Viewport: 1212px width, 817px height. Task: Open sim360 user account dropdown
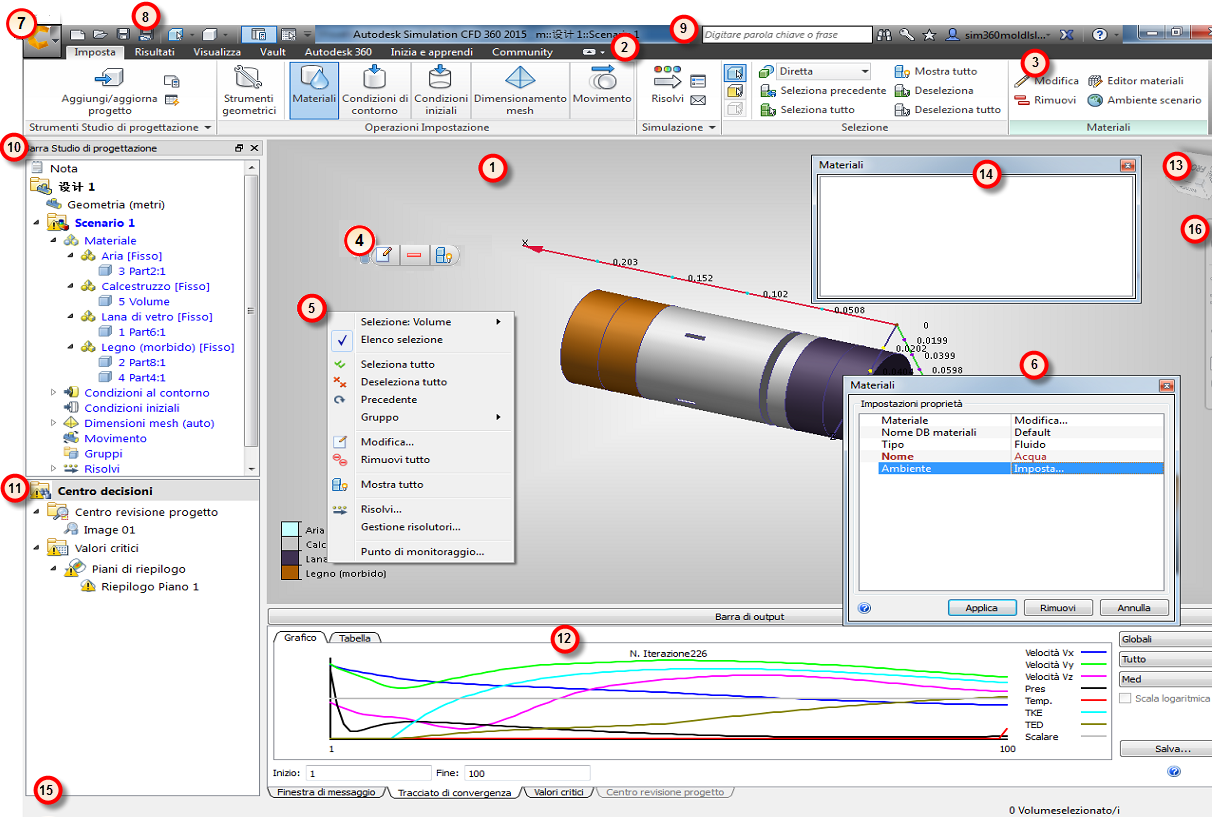tap(999, 34)
